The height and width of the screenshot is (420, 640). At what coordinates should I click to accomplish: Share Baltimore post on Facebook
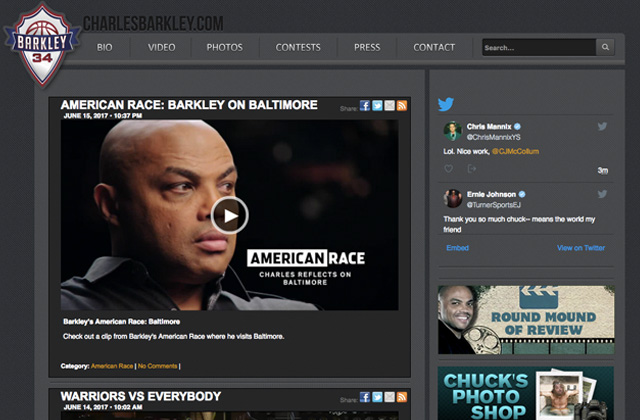tap(365, 106)
